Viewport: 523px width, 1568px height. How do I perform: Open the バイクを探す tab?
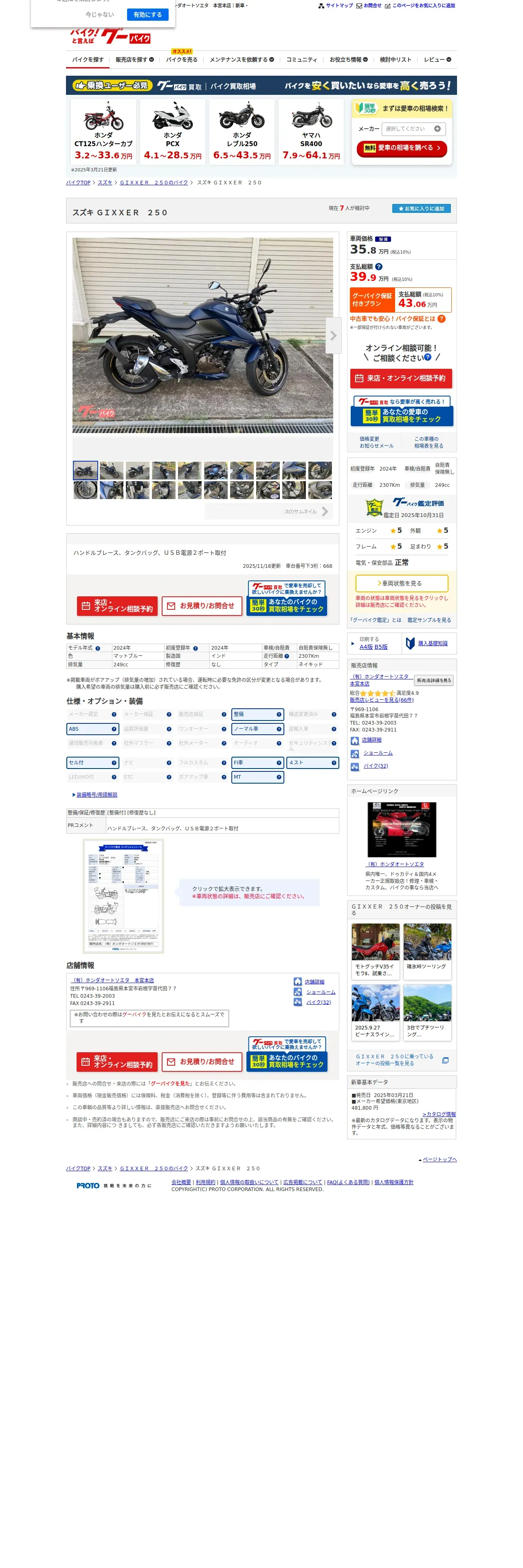click(x=88, y=60)
